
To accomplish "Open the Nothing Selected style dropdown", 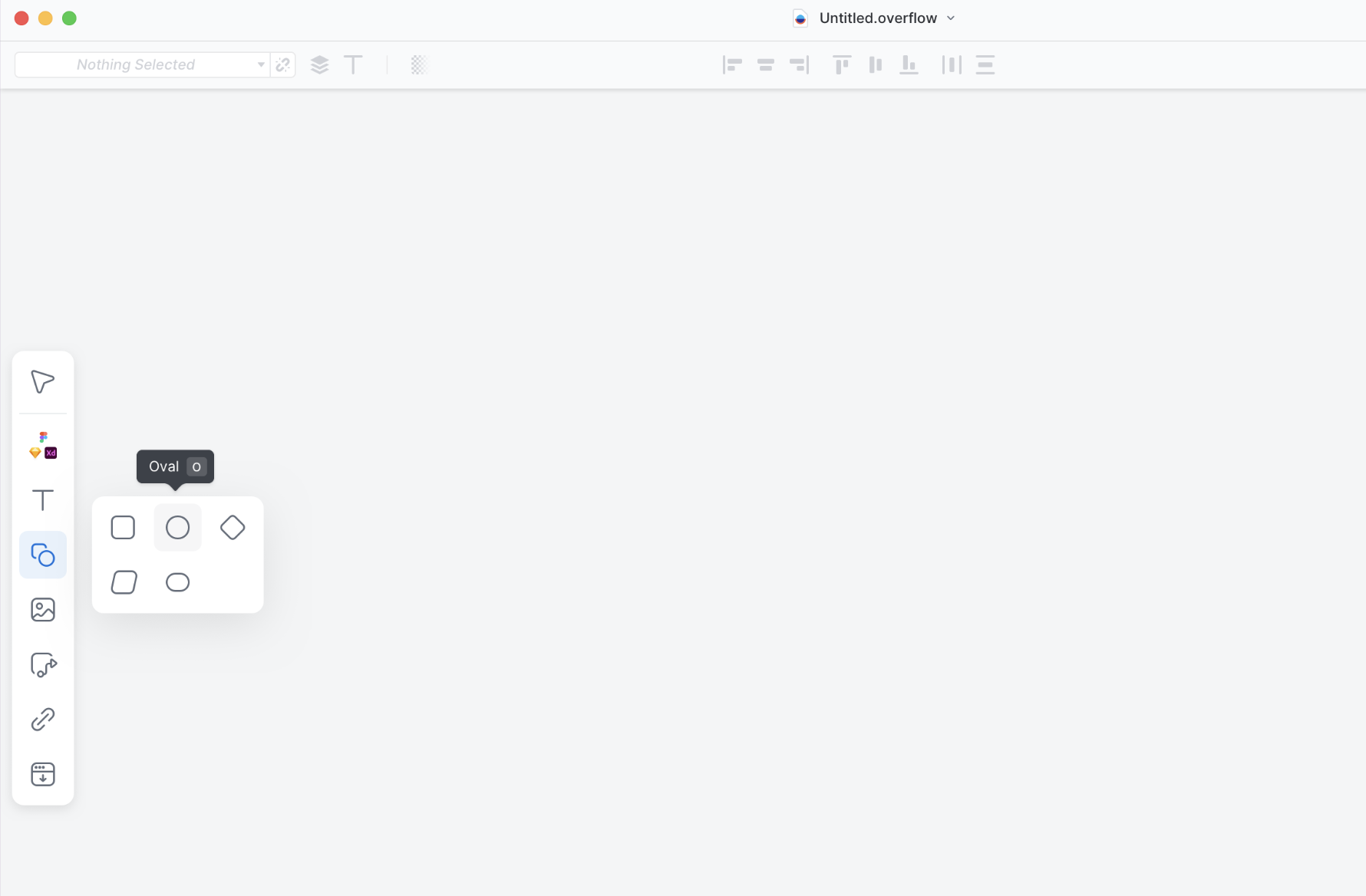I will [143, 65].
